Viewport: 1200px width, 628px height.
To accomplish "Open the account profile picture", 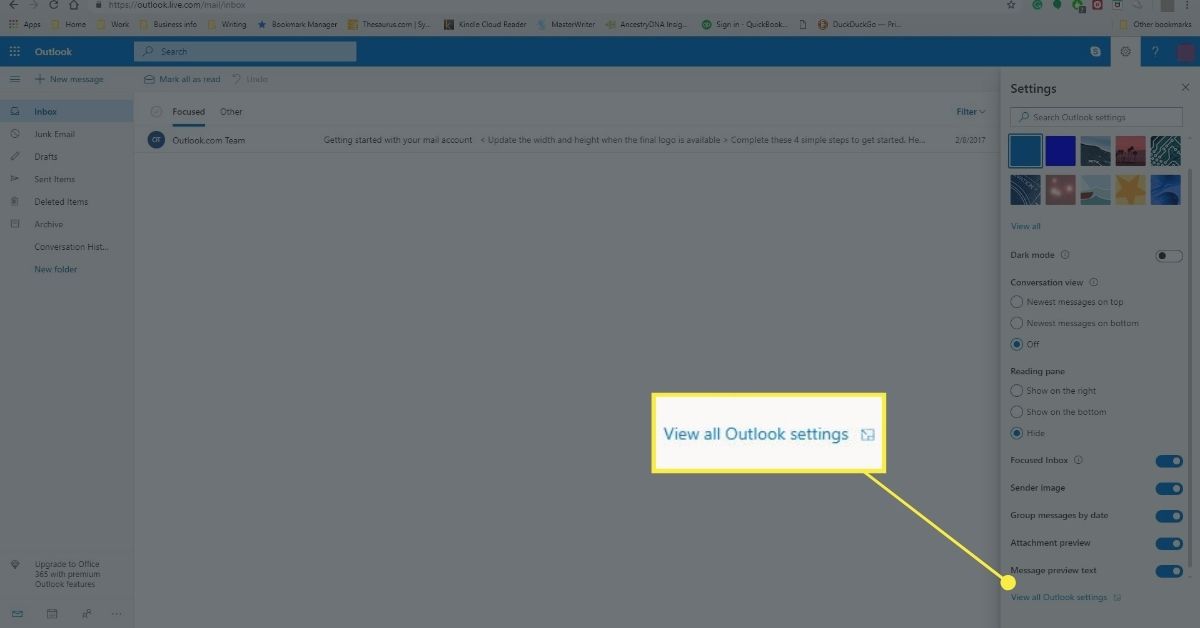I will click(x=1184, y=52).
